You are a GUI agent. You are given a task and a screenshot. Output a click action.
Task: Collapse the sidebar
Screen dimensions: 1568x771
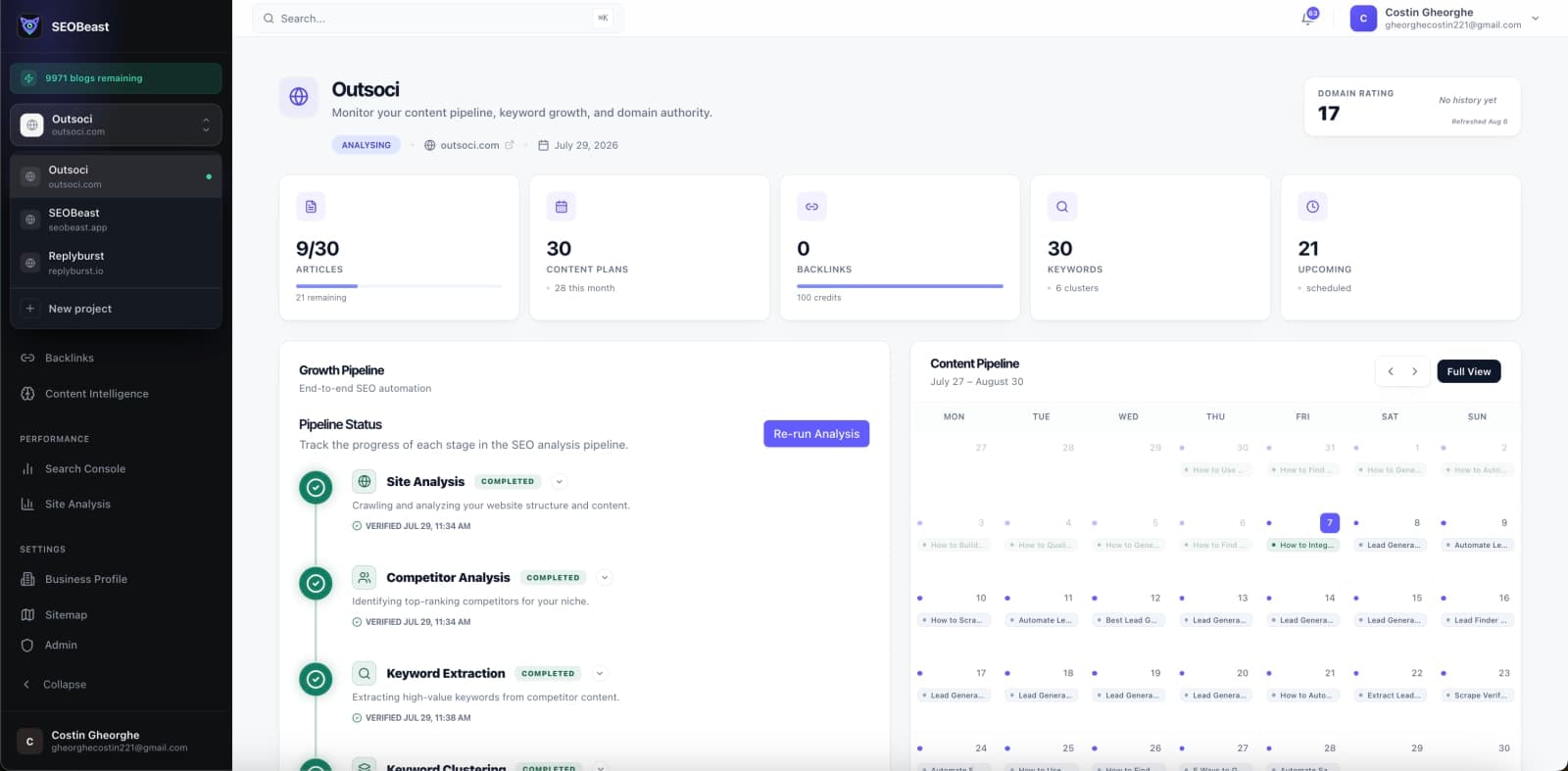[x=65, y=685]
